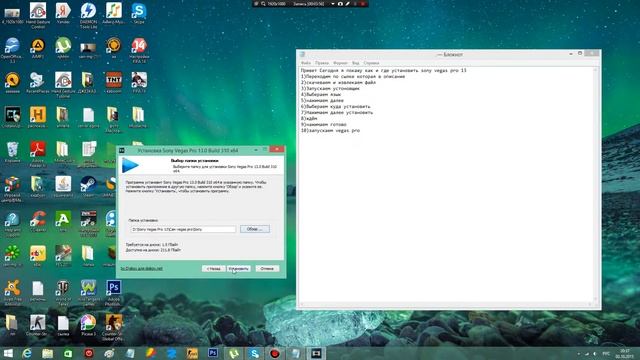
Task: Open the Recycle Bin on the desktop
Action: 12,152
